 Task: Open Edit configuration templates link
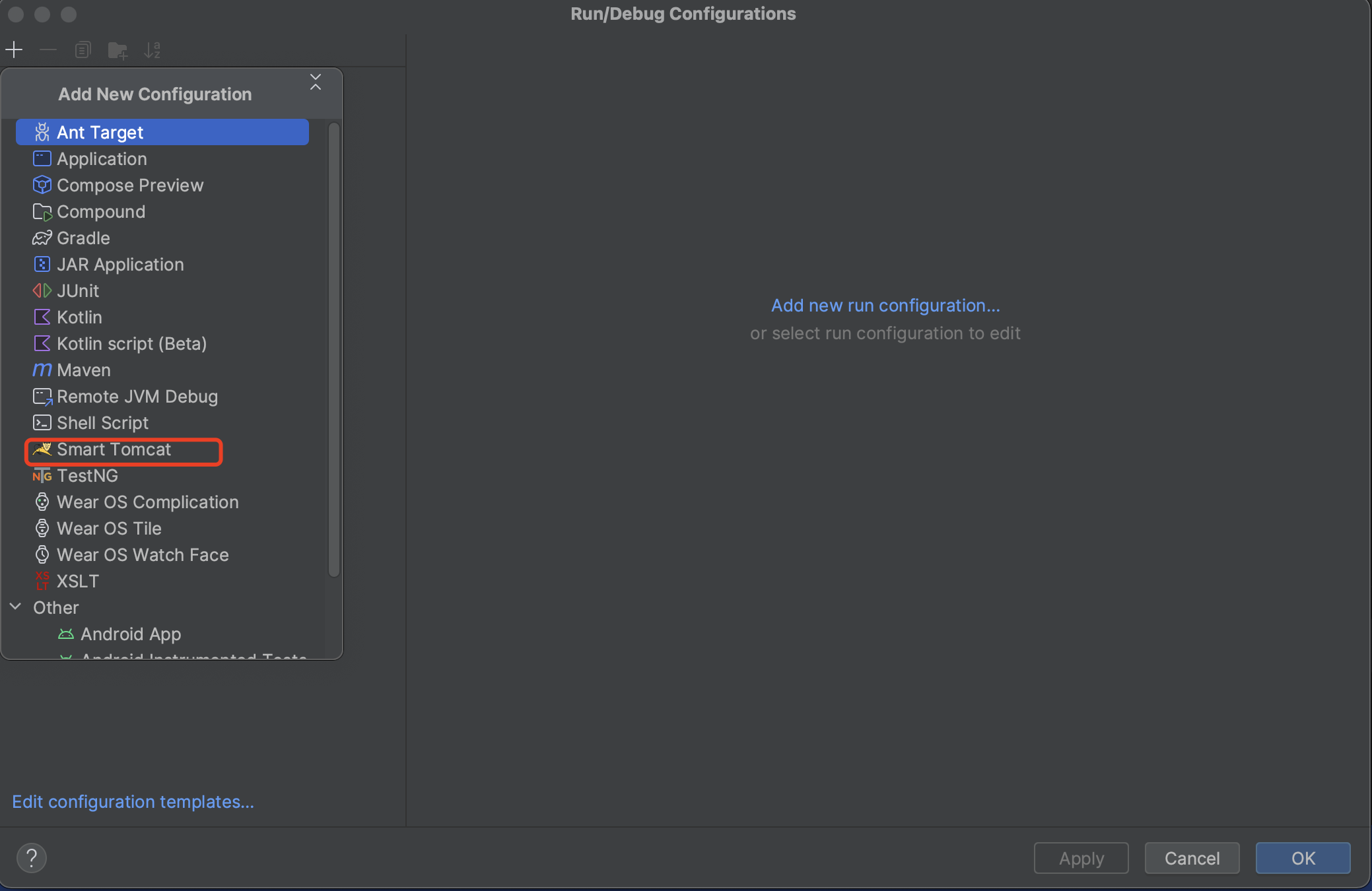click(133, 802)
